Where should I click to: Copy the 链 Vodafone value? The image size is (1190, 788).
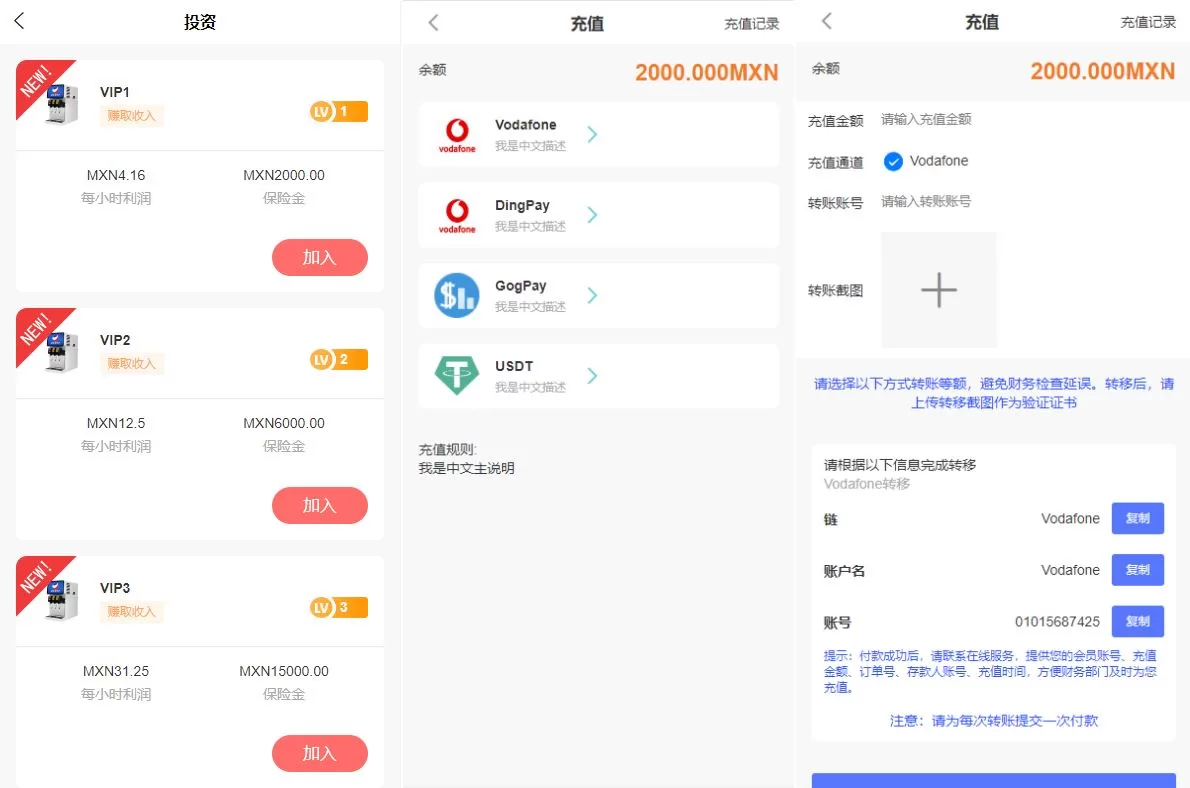(x=1138, y=519)
